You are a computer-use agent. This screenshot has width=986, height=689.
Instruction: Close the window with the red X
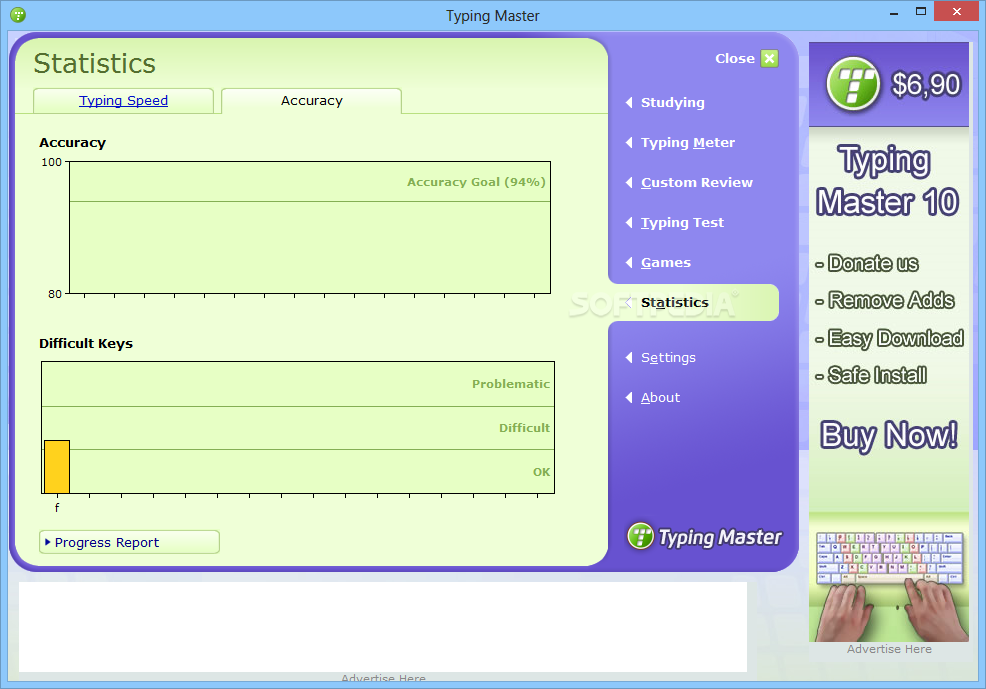pos(956,11)
